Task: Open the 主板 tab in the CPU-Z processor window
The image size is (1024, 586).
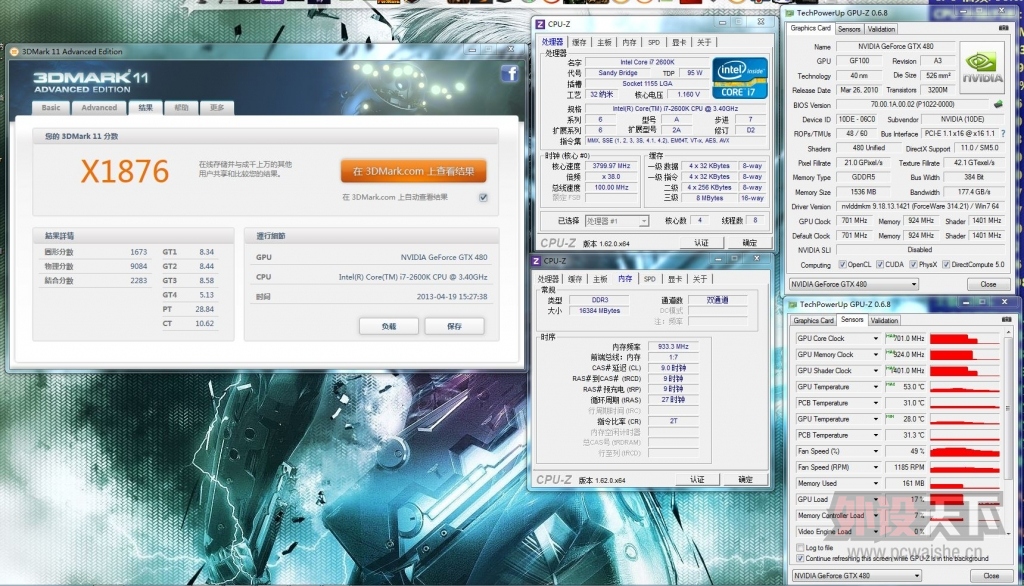Action: coord(604,42)
